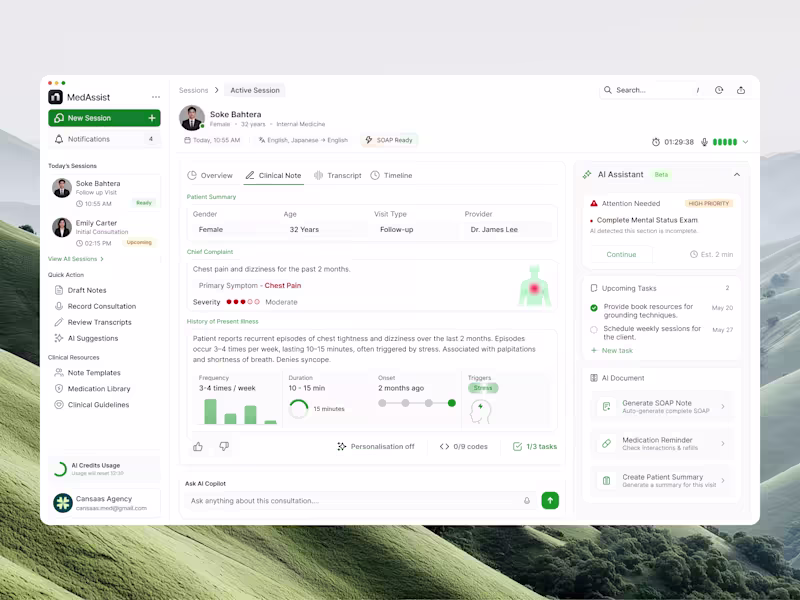Click the SOAP Ready badge
This screenshot has height=600, width=800.
click(389, 140)
